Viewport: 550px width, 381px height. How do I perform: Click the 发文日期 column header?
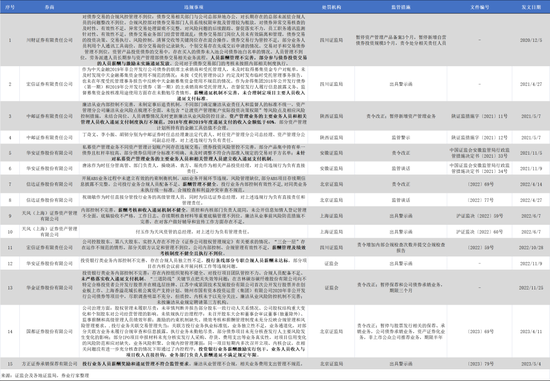[x=531, y=7]
